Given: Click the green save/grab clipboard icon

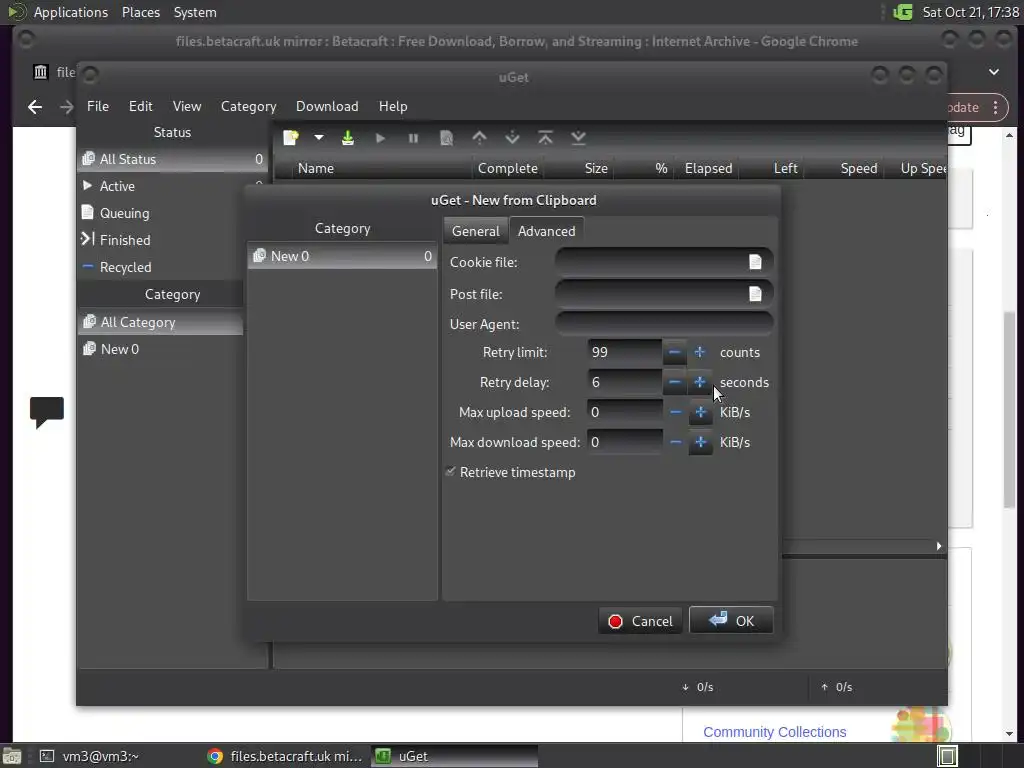Looking at the screenshot, I should click(x=347, y=138).
